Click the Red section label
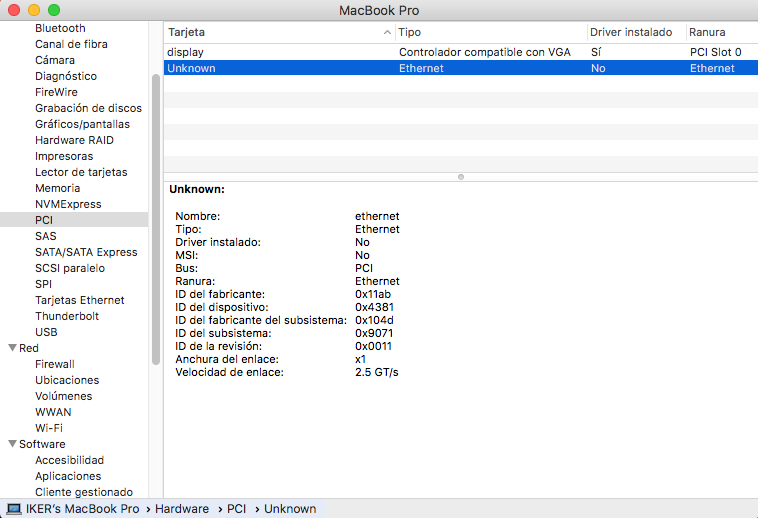 (29, 348)
